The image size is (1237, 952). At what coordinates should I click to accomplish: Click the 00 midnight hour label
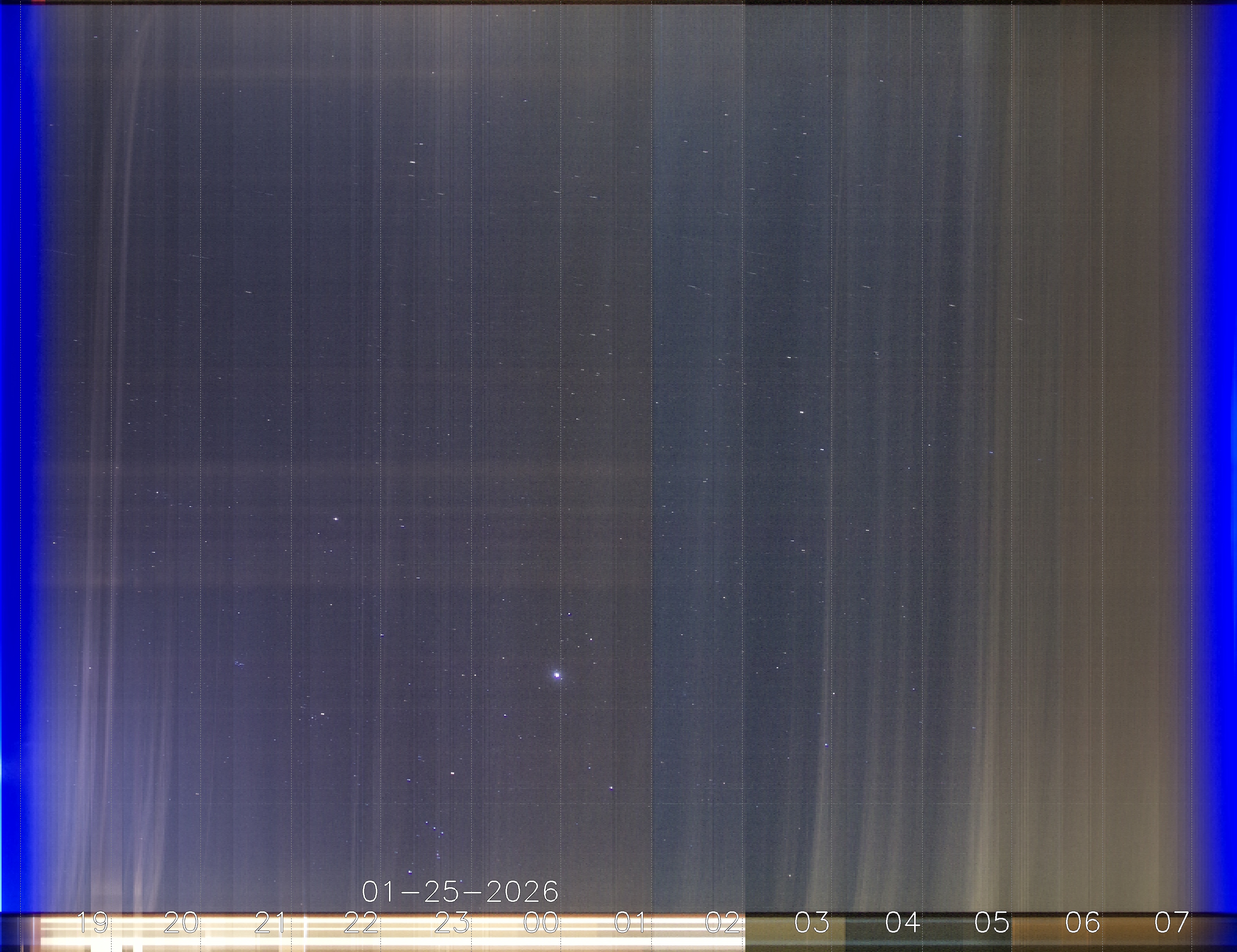(541, 923)
